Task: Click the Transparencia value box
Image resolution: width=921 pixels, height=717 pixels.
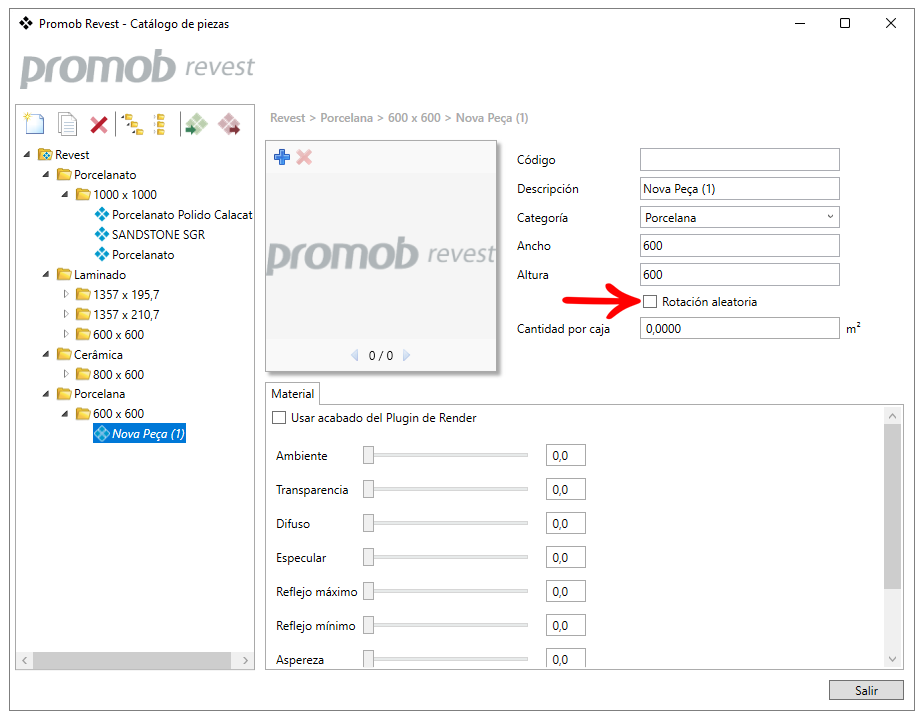Action: [x=566, y=490]
